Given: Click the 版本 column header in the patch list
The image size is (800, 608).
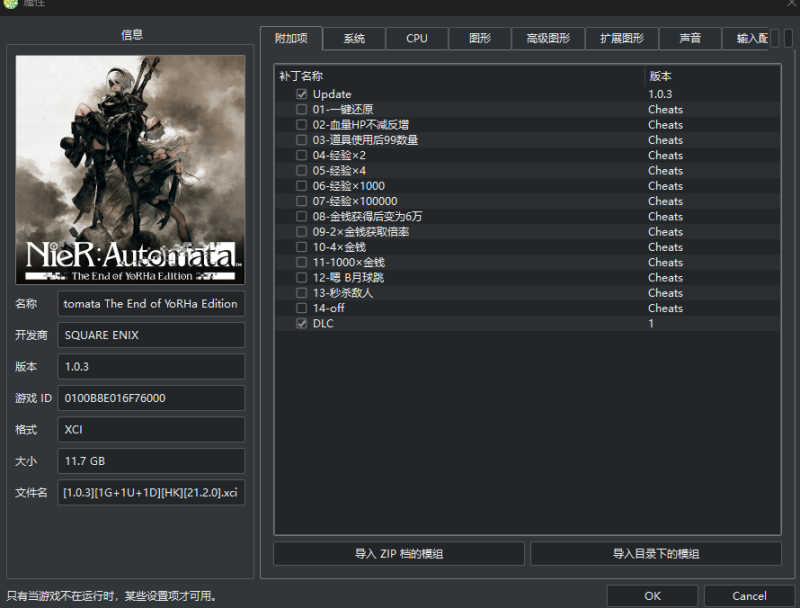Looking at the screenshot, I should [712, 76].
